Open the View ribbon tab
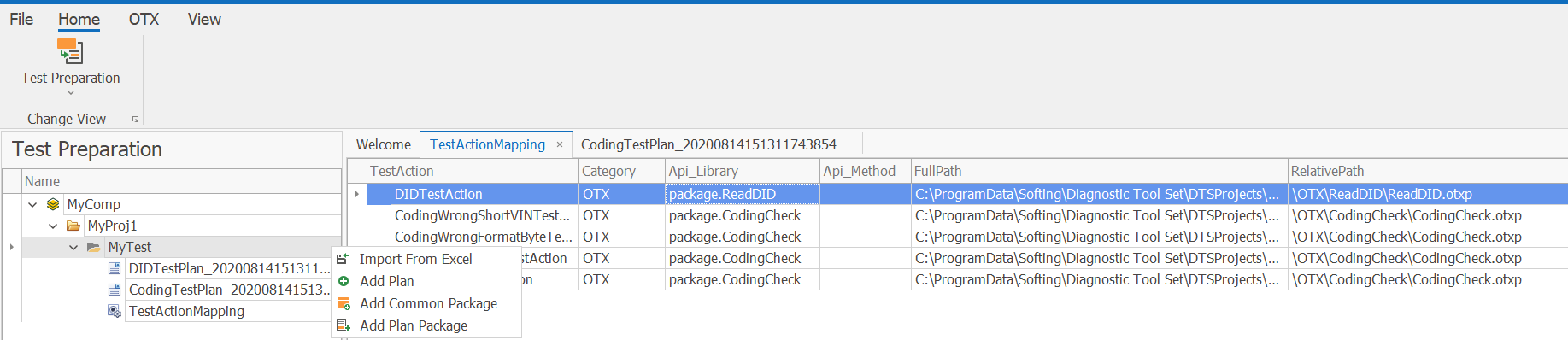 [204, 19]
